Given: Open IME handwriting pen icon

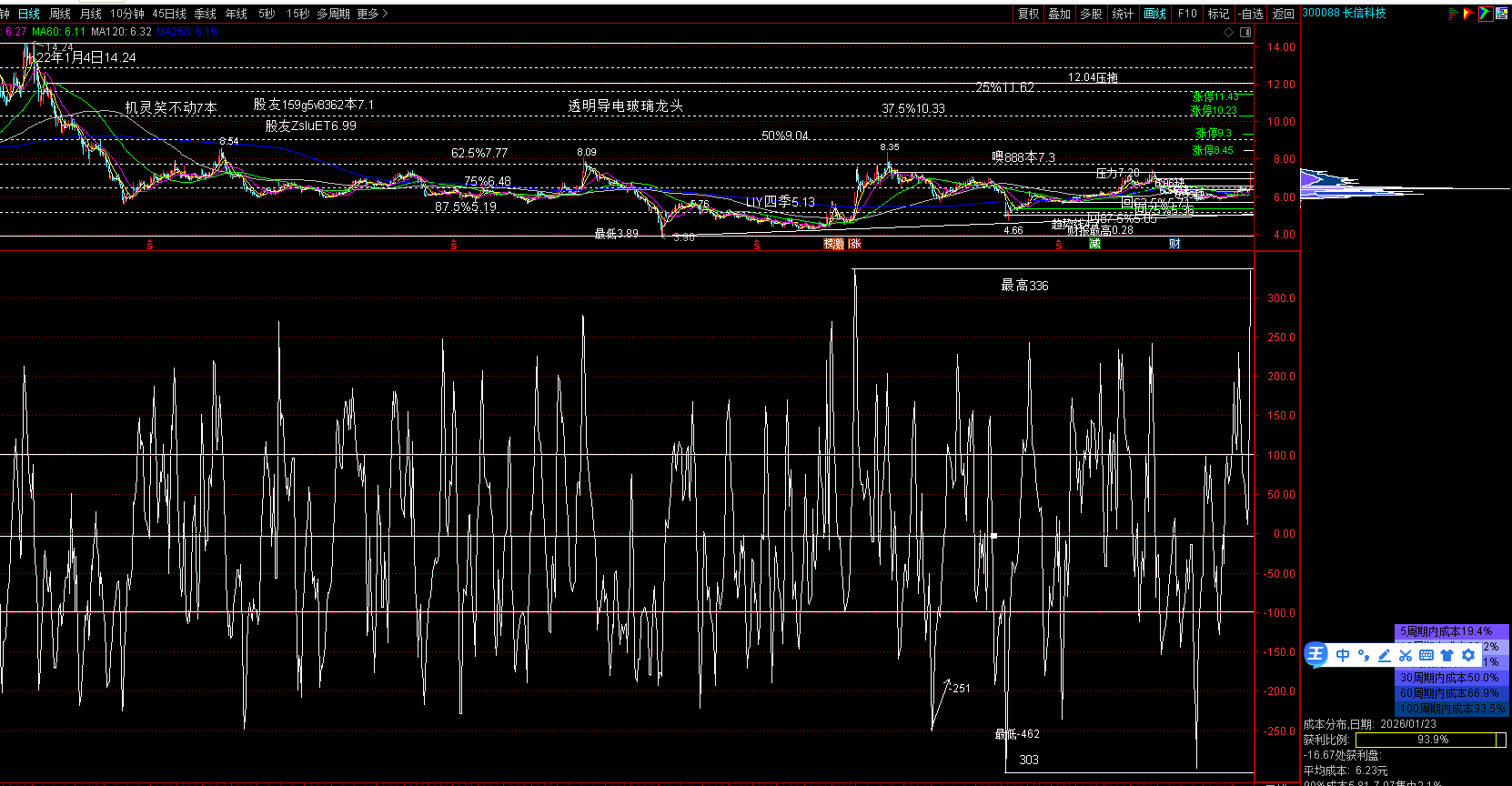Looking at the screenshot, I should (x=1385, y=655).
